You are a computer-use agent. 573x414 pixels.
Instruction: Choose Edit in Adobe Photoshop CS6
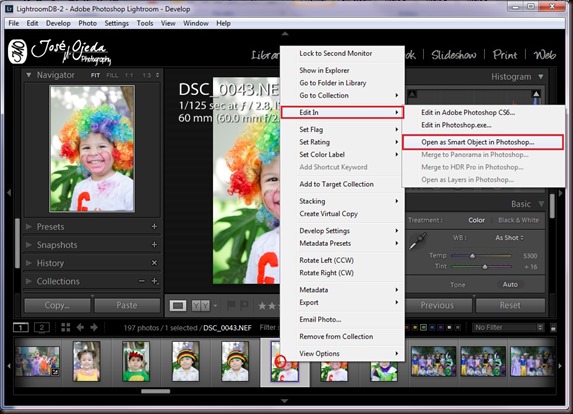[468, 113]
